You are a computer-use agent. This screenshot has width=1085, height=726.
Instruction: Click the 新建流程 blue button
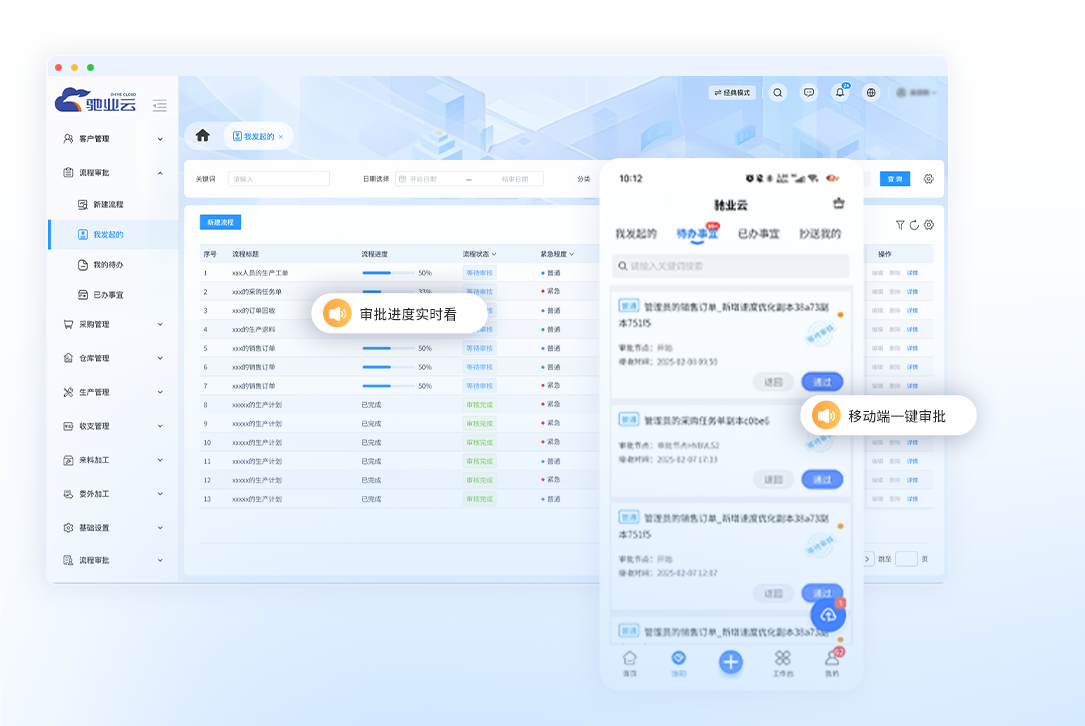click(x=220, y=222)
